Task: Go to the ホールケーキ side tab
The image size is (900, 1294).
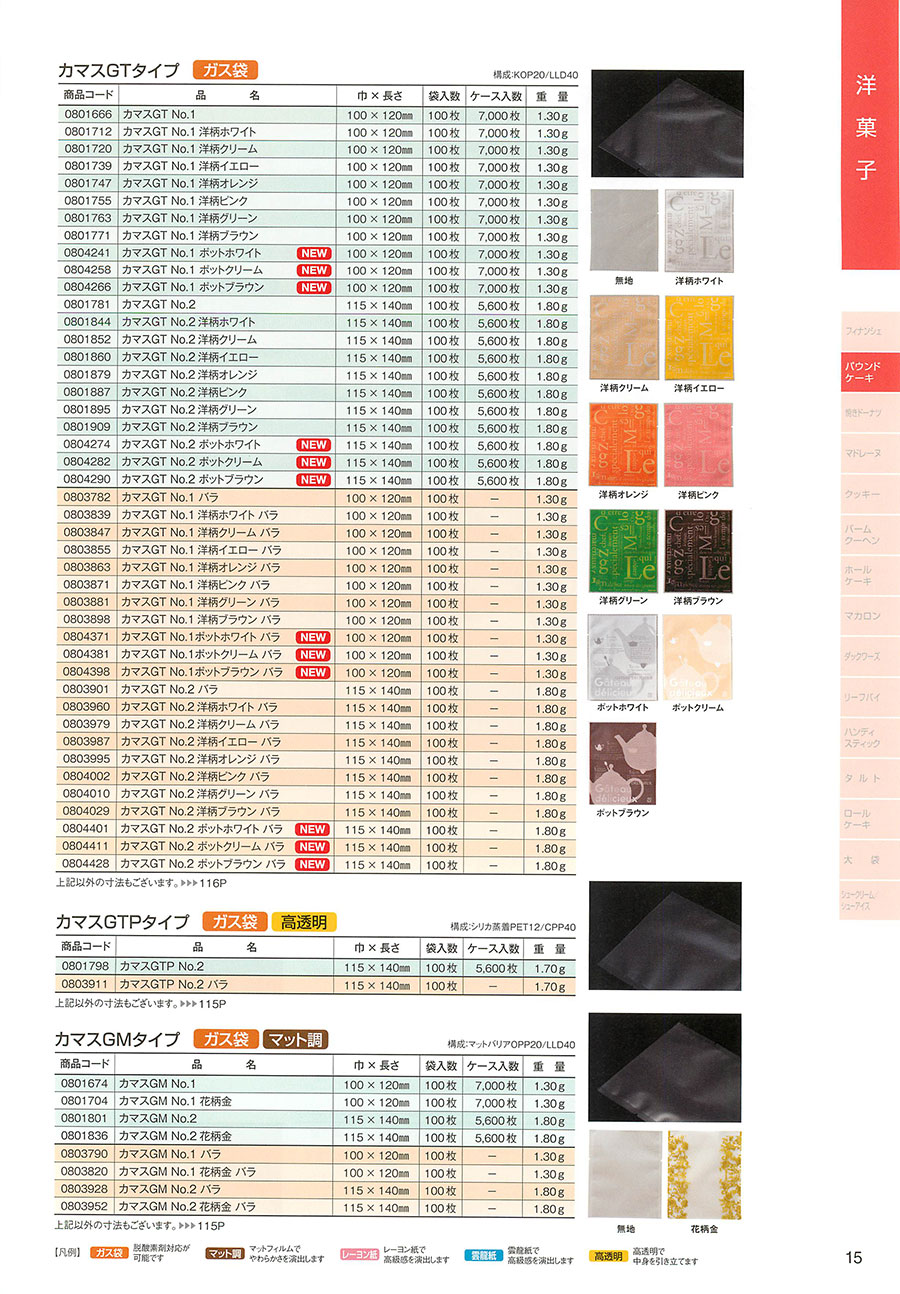Action: (x=870, y=575)
